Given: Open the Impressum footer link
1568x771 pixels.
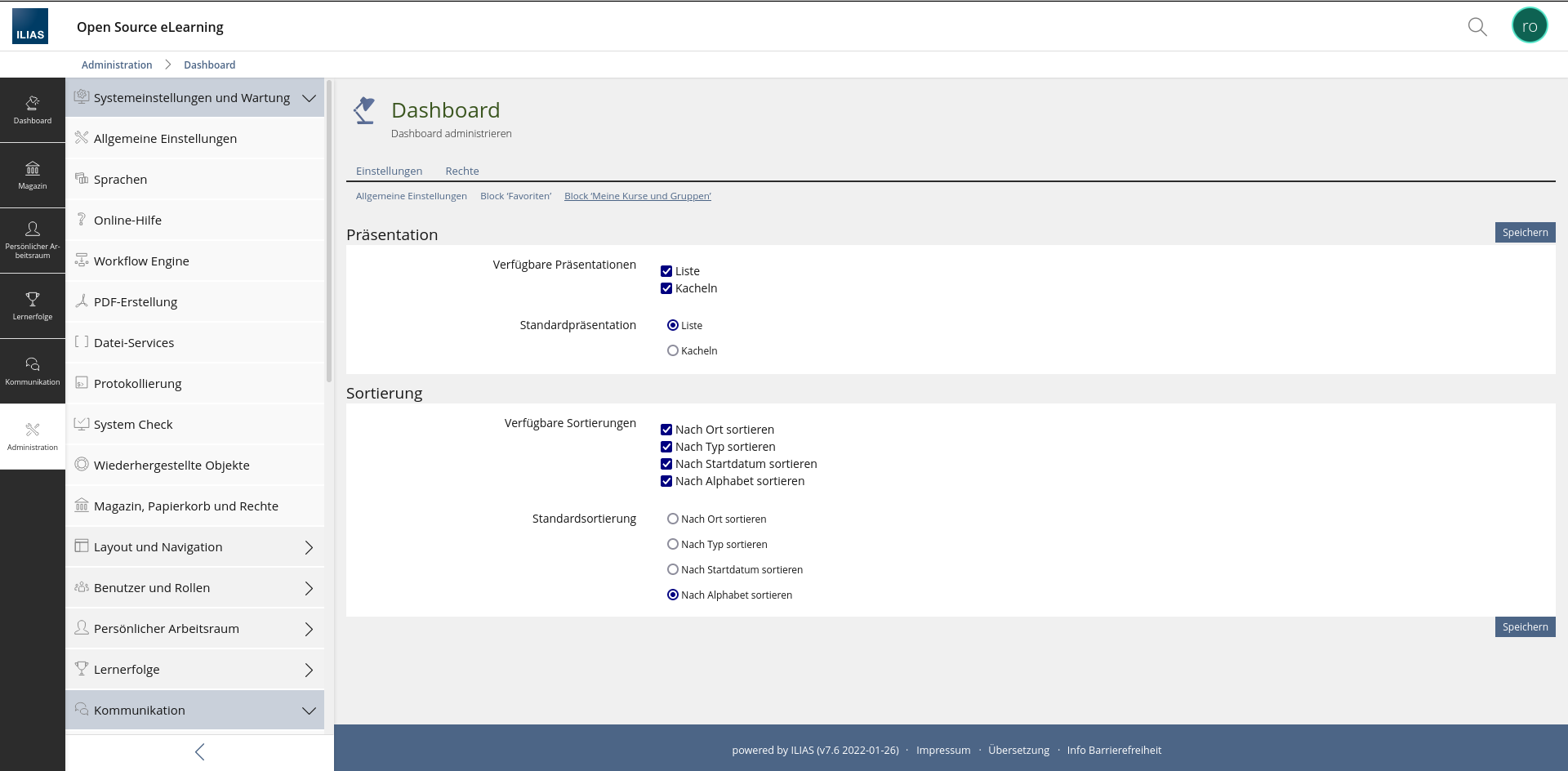Looking at the screenshot, I should click(x=942, y=750).
